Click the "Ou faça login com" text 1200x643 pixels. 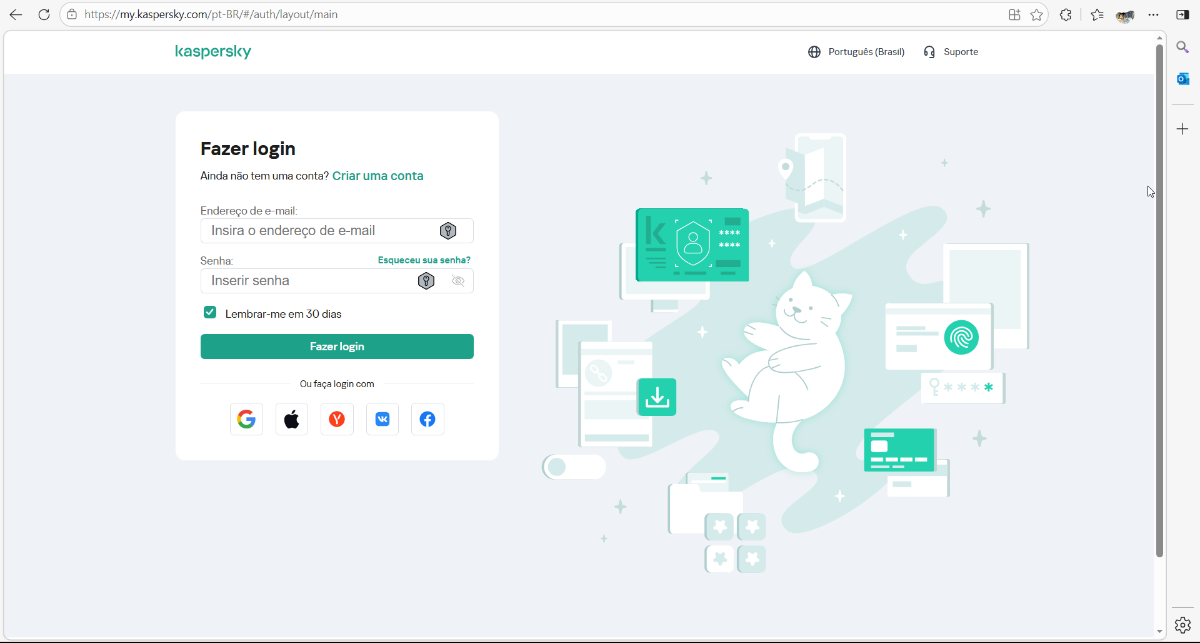coord(337,383)
